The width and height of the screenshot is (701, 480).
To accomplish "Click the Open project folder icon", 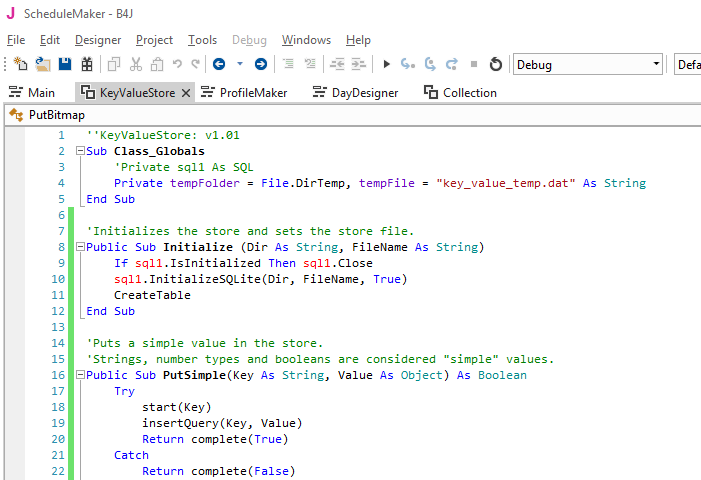I will click(42, 64).
